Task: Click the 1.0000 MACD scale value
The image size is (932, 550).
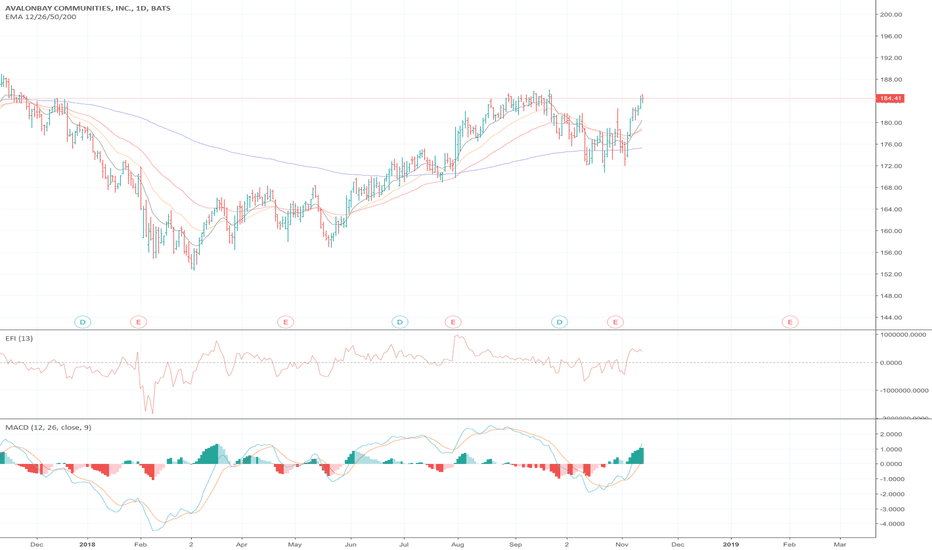Action: 893,450
